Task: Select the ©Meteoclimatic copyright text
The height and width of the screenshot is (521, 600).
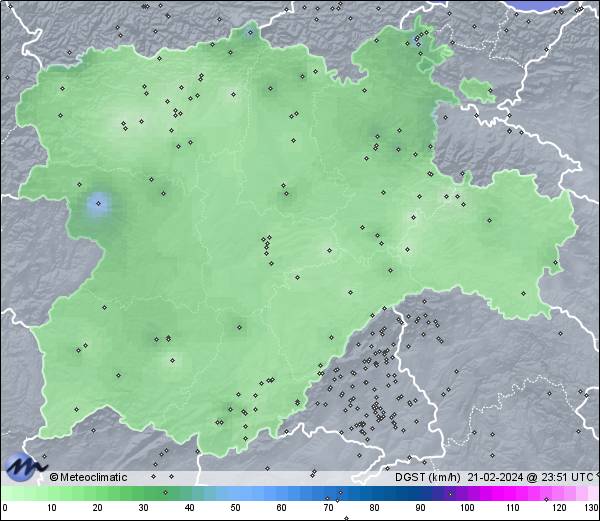Action: coord(89,477)
